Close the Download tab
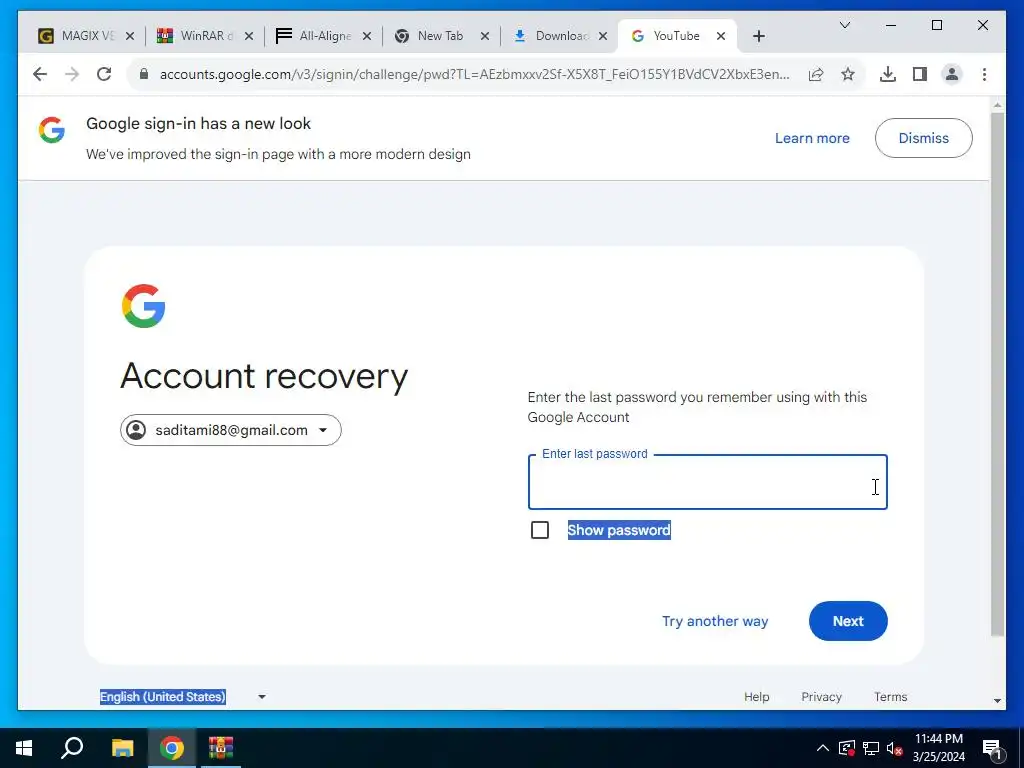Screen dimensions: 1024x768 point(603,37)
